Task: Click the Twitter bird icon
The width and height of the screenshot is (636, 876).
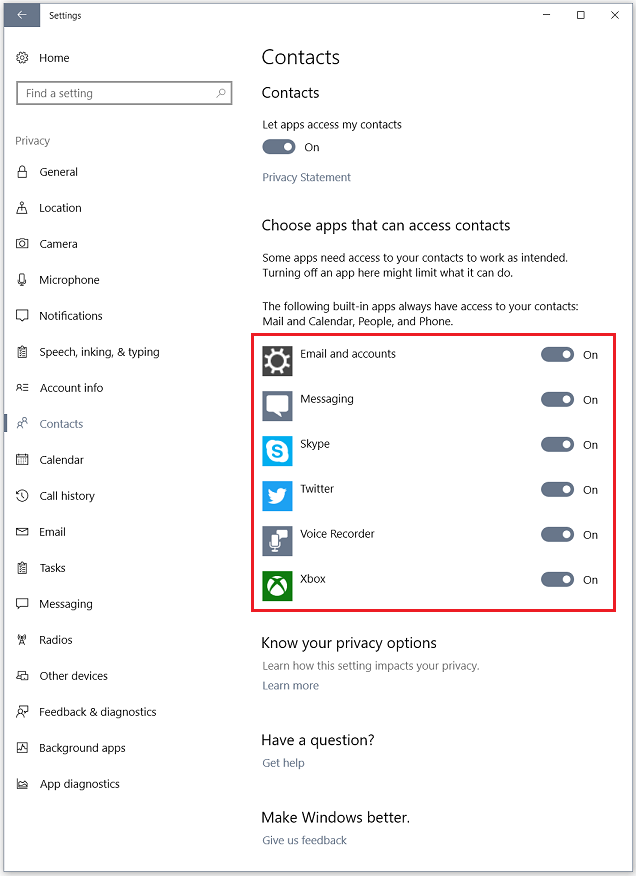Action: coord(277,496)
